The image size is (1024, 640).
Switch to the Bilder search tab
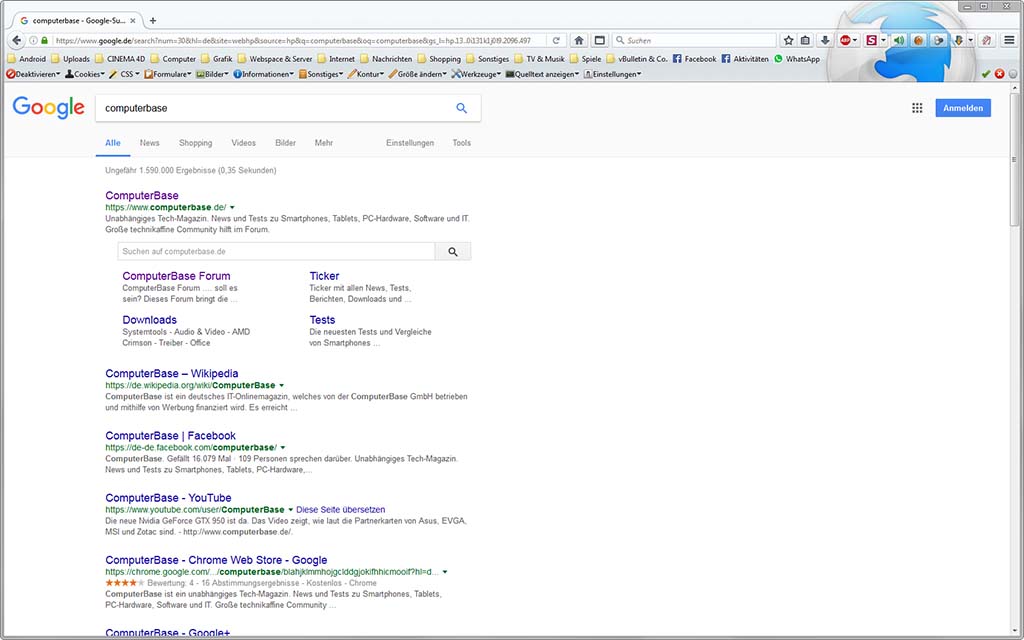285,143
